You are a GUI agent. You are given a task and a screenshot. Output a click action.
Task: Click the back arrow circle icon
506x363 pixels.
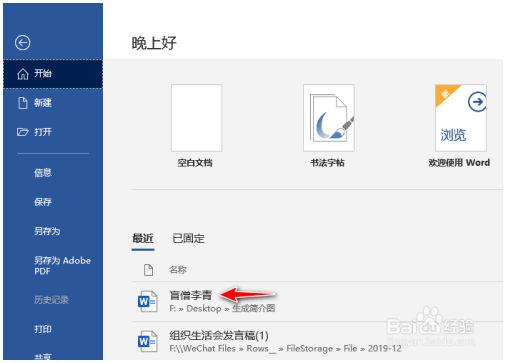(23, 43)
